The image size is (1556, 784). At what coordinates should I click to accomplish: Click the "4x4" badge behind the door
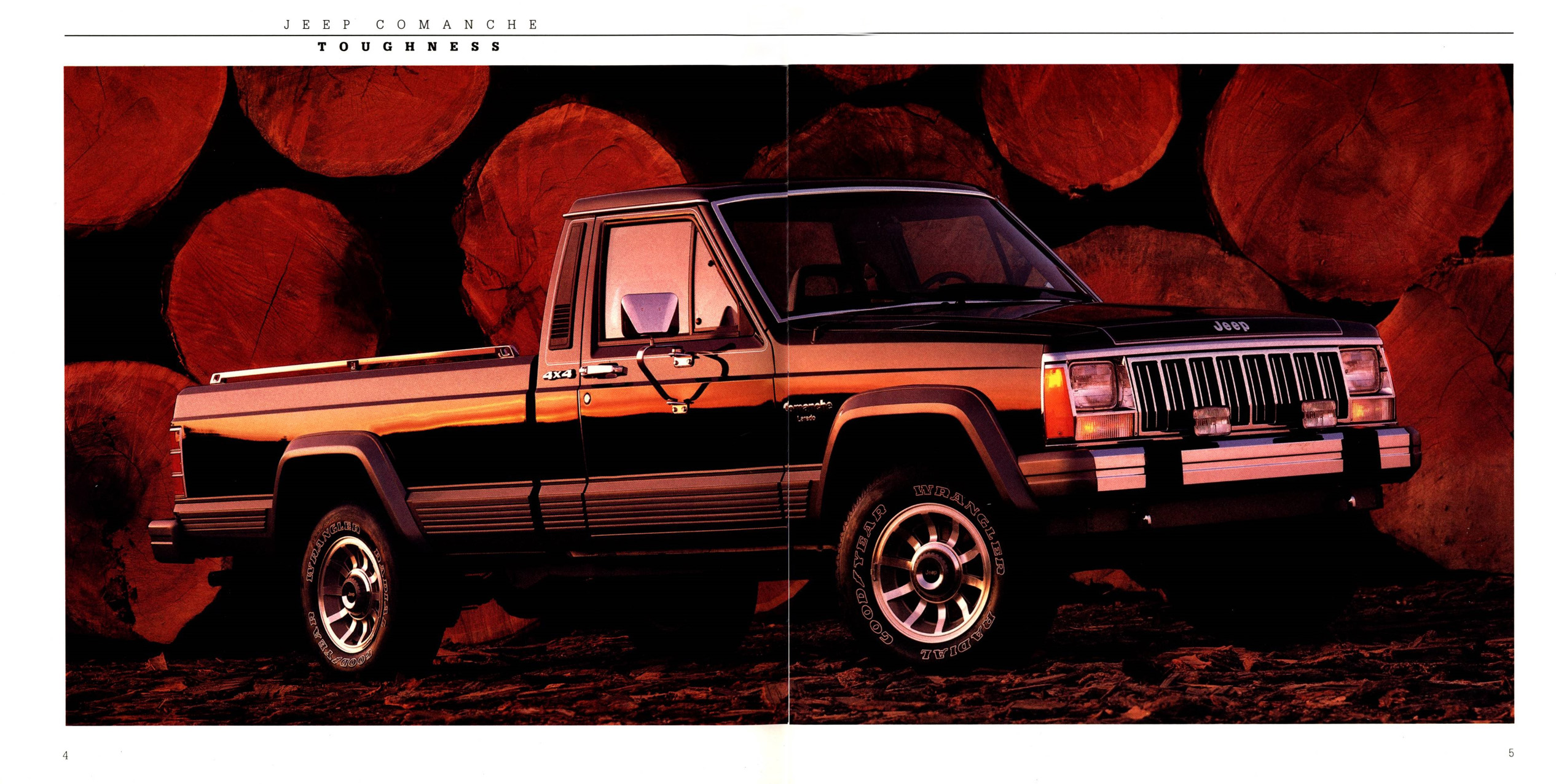(x=558, y=374)
